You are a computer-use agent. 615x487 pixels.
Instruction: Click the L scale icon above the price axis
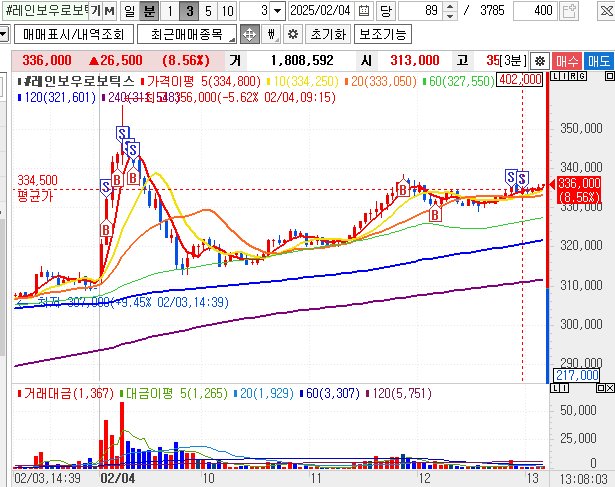click(555, 76)
